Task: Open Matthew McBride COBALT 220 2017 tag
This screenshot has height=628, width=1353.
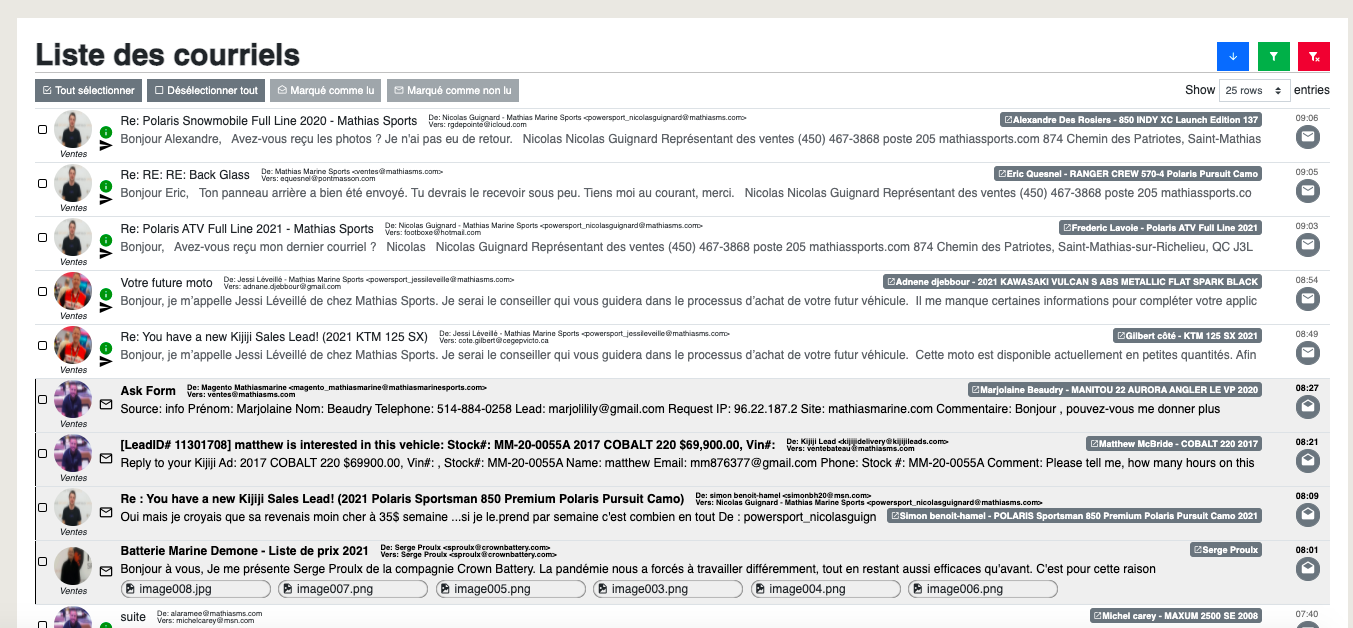Action: (1174, 443)
